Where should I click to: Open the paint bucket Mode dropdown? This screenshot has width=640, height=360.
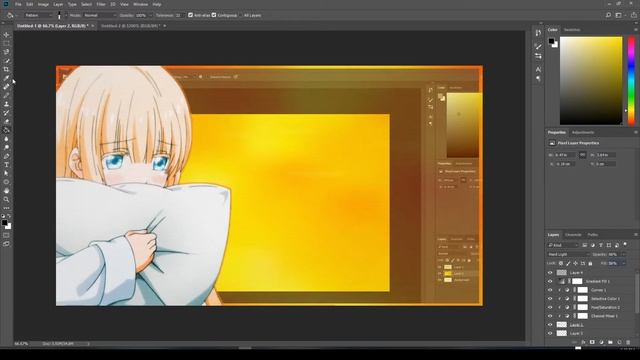coord(100,15)
